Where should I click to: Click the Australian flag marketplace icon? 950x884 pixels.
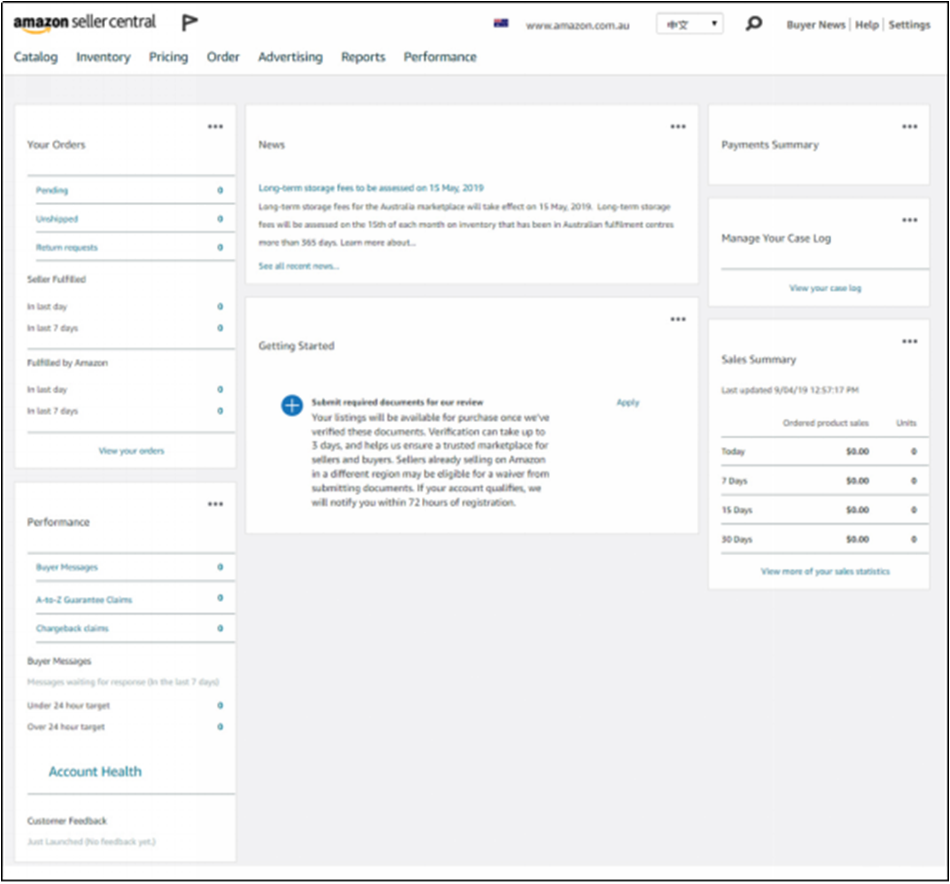pyautogui.click(x=501, y=24)
